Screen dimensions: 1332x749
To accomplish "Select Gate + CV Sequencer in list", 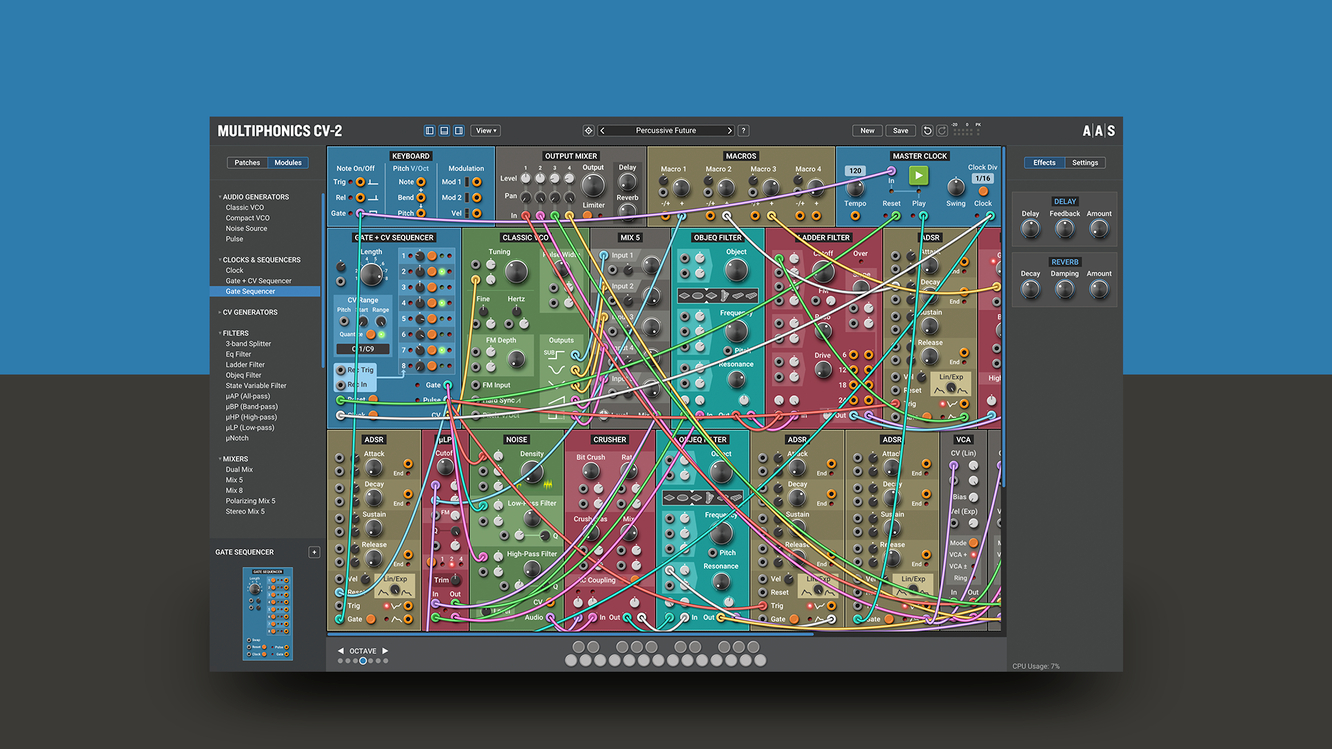I will (258, 281).
